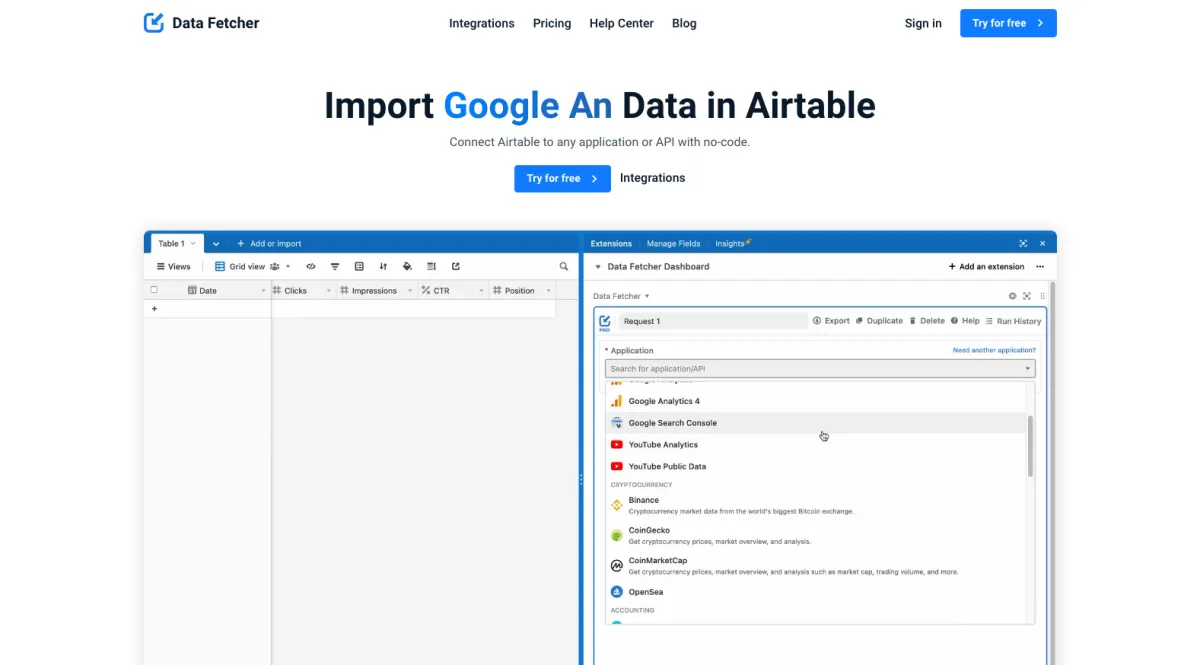The image size is (1200, 665).
Task: Click the hero Try for free button
Action: [x=562, y=178]
